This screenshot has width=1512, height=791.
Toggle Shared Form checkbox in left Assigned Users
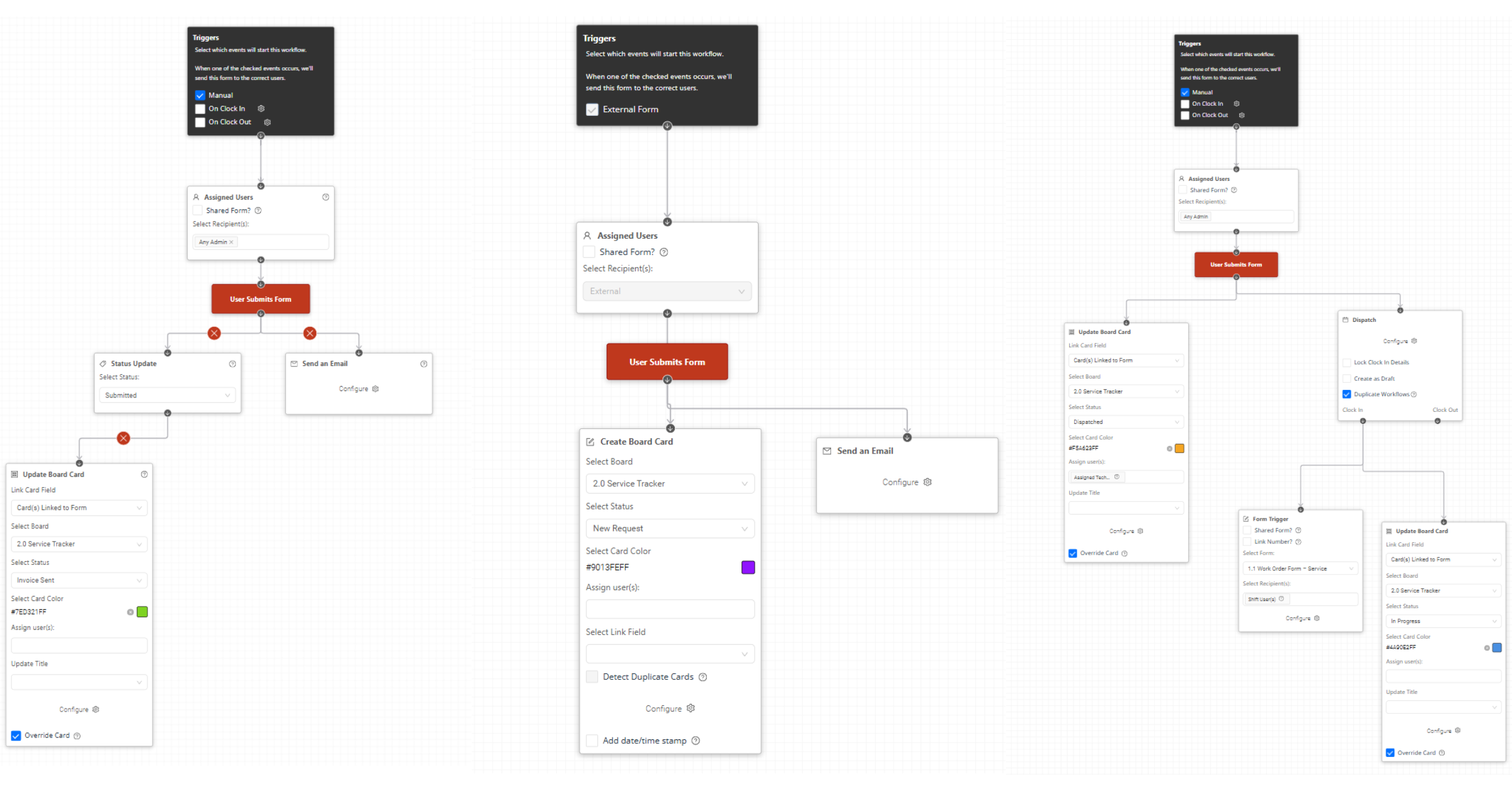(198, 210)
